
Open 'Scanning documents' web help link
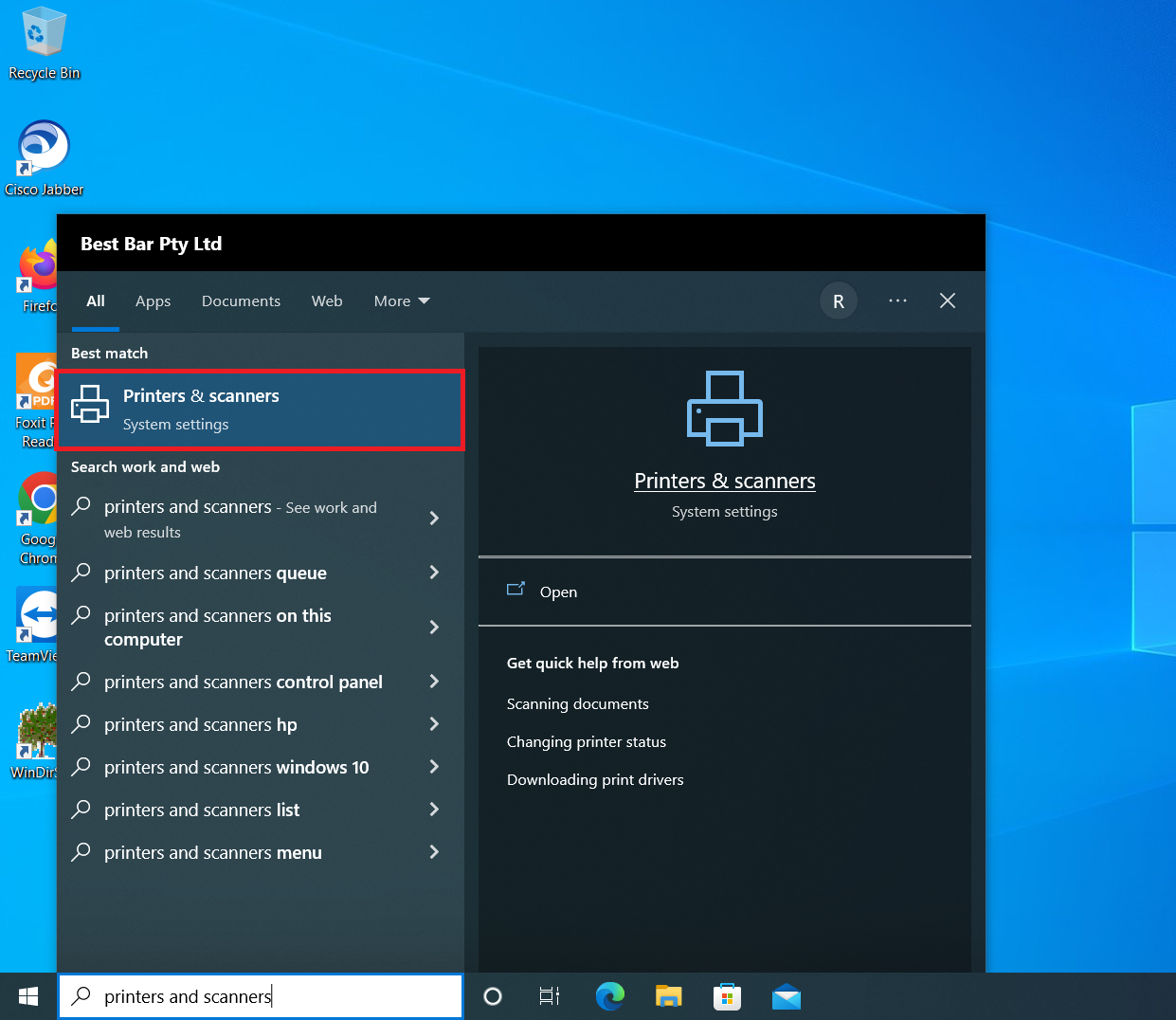pos(578,703)
